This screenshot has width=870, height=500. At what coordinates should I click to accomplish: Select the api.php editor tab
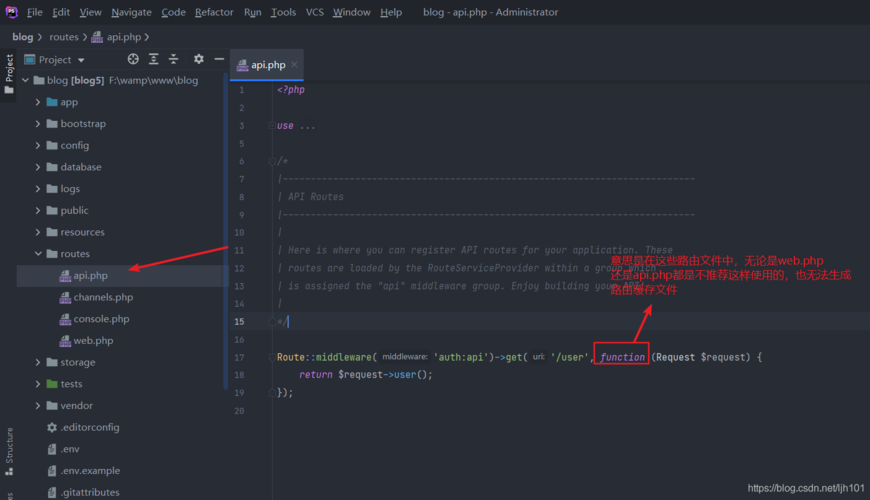point(267,65)
